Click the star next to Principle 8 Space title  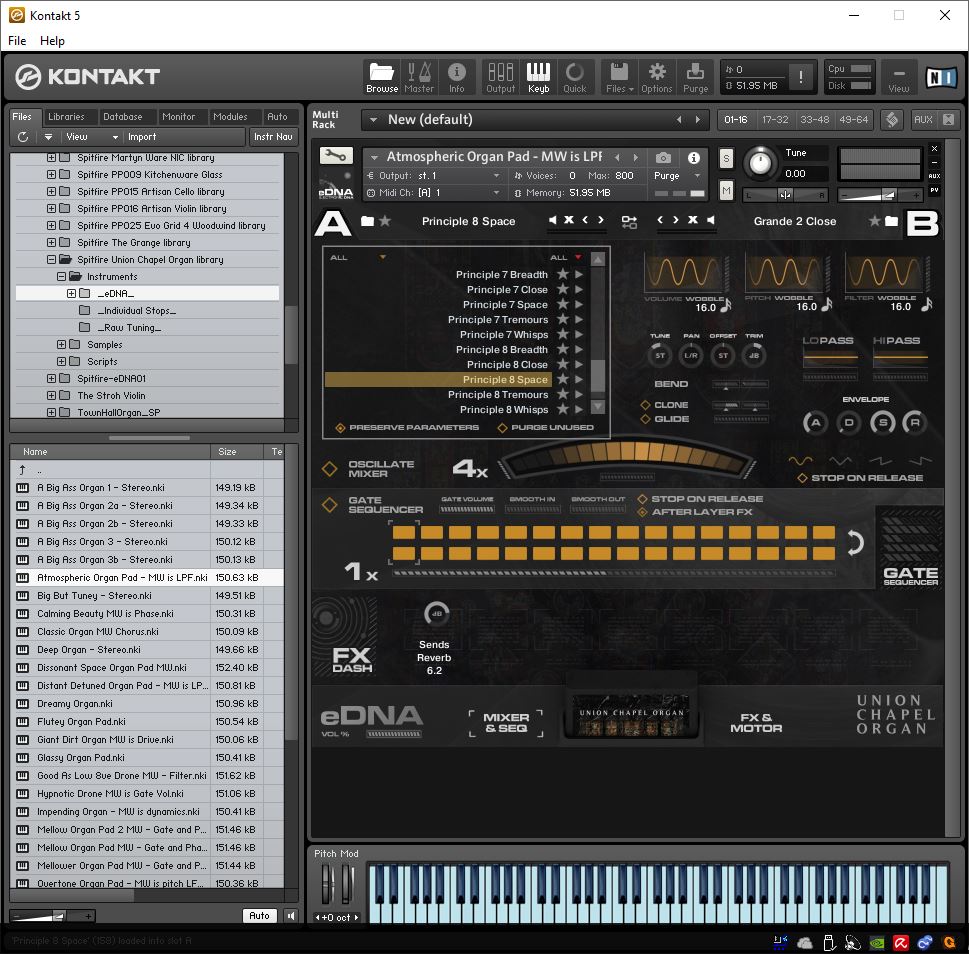(x=385, y=221)
